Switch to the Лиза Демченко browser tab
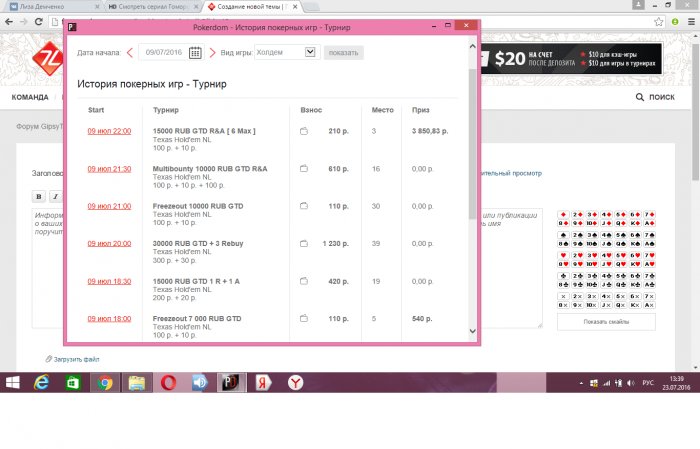Viewport: 700px width, 449px height. click(54, 7)
